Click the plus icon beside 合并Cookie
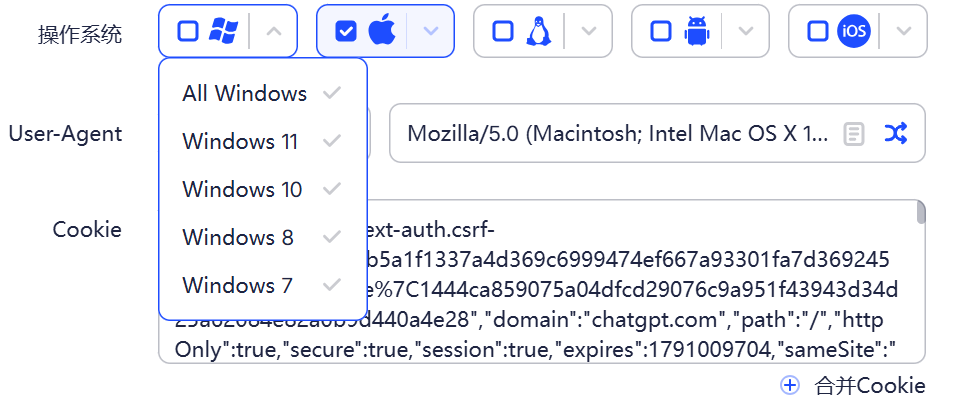The width and height of the screenshot is (966, 400). pyautogui.click(x=790, y=385)
